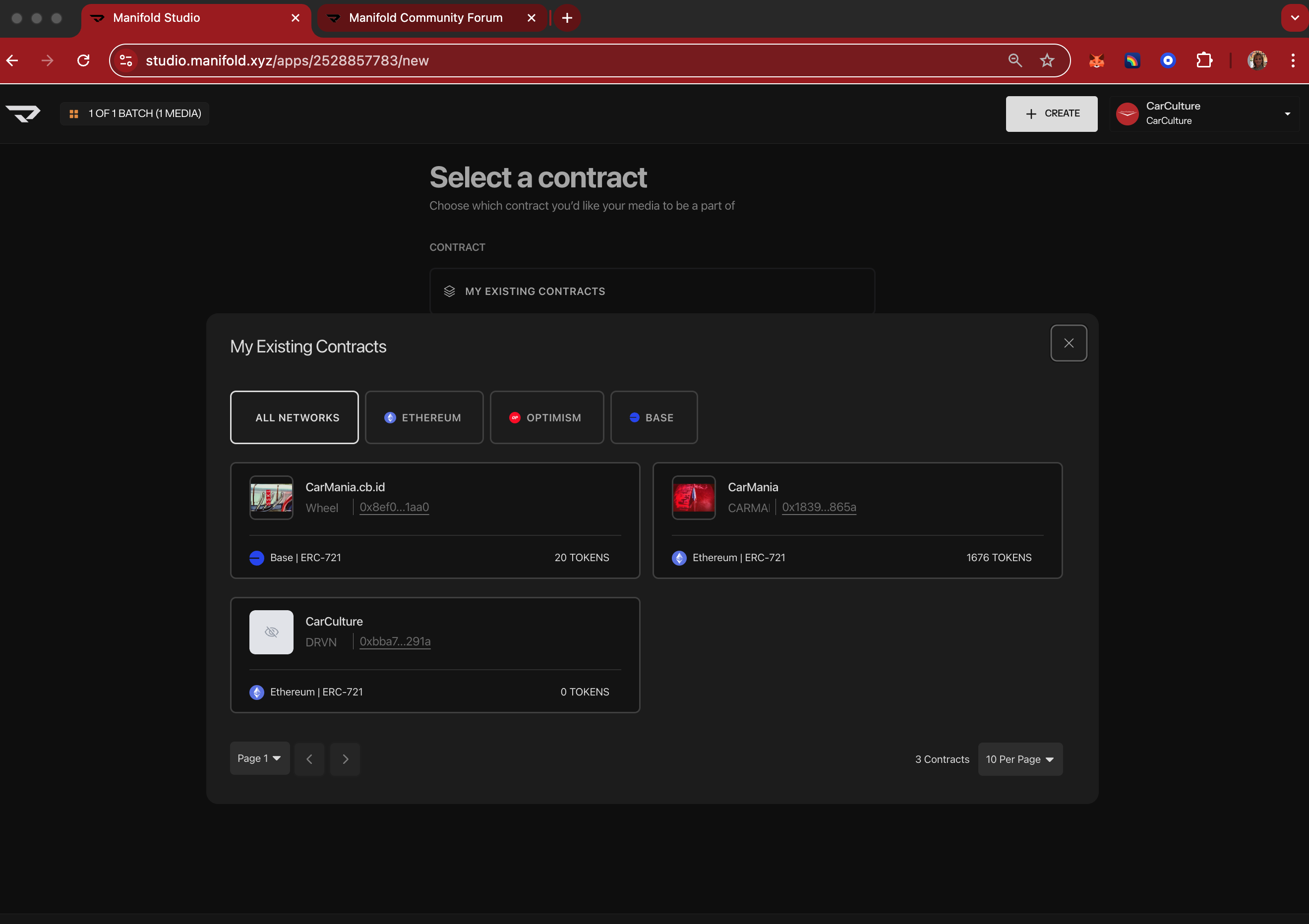Filter contracts by Optimism
This screenshot has width=1309, height=924.
click(x=547, y=417)
